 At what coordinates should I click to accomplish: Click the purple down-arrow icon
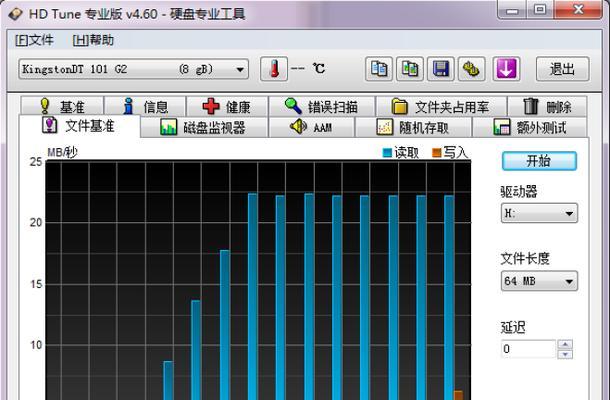pos(506,69)
